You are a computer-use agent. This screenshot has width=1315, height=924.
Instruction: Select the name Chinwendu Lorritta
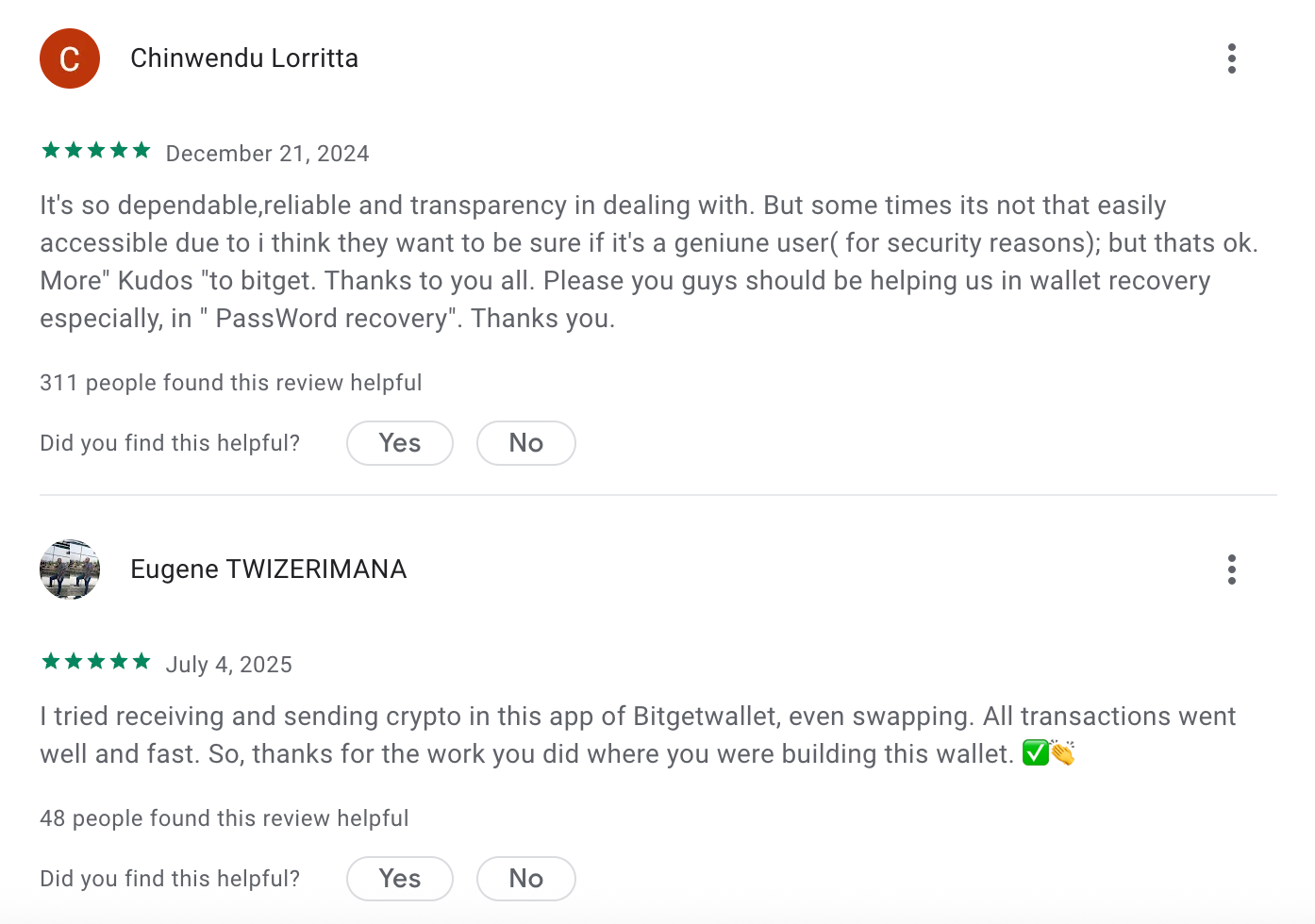[x=243, y=58]
